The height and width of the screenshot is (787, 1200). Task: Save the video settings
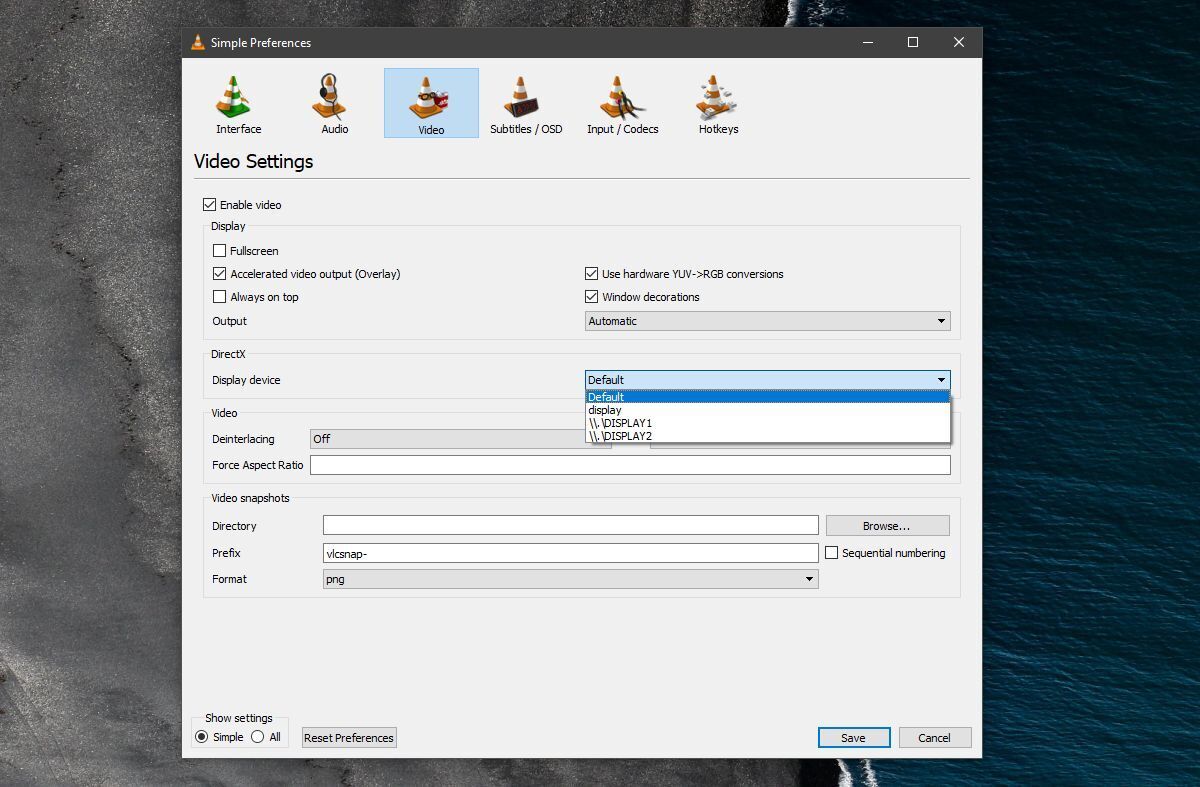click(x=853, y=737)
